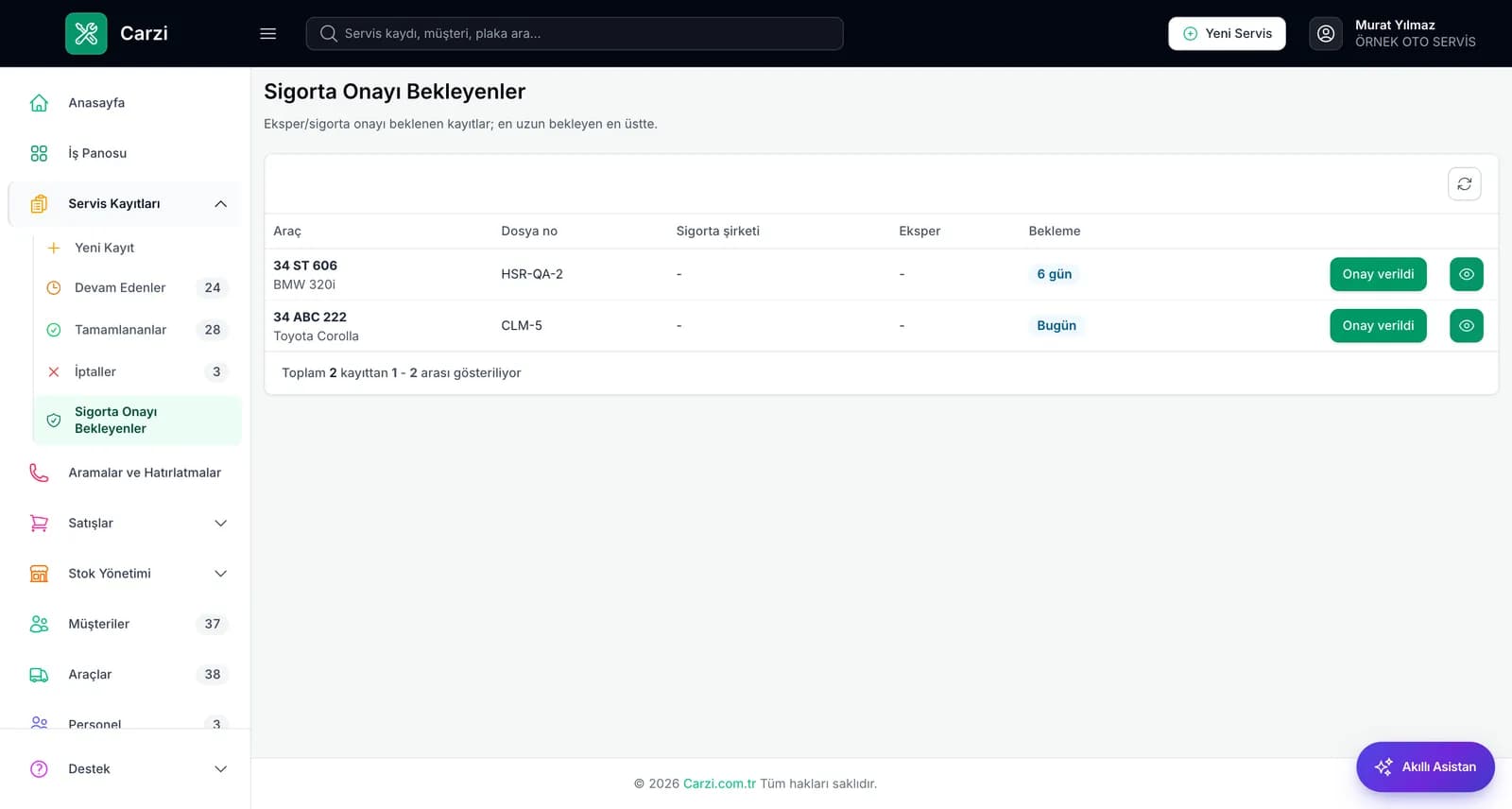The height and width of the screenshot is (809, 1512).
Task: Click the checkmark icon for Tamamlananlar
Action: coord(54,330)
